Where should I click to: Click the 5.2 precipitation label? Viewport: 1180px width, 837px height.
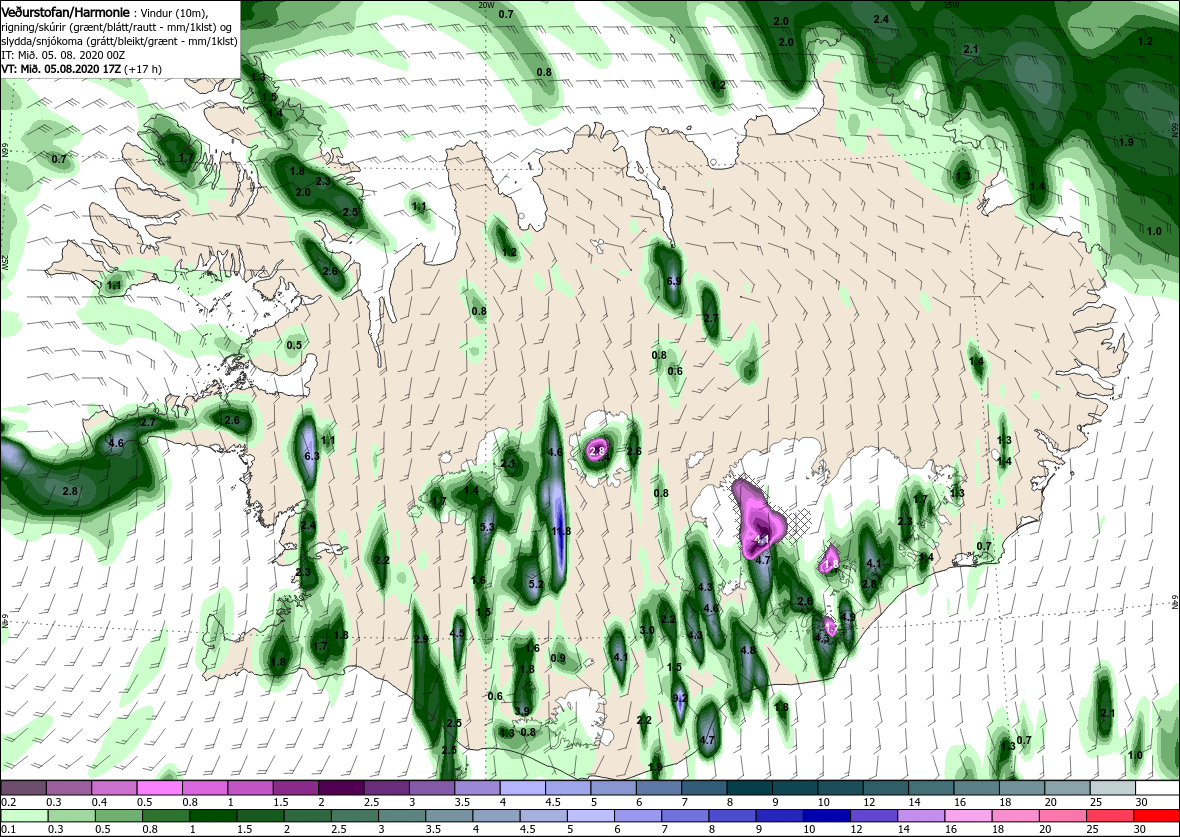(536, 584)
